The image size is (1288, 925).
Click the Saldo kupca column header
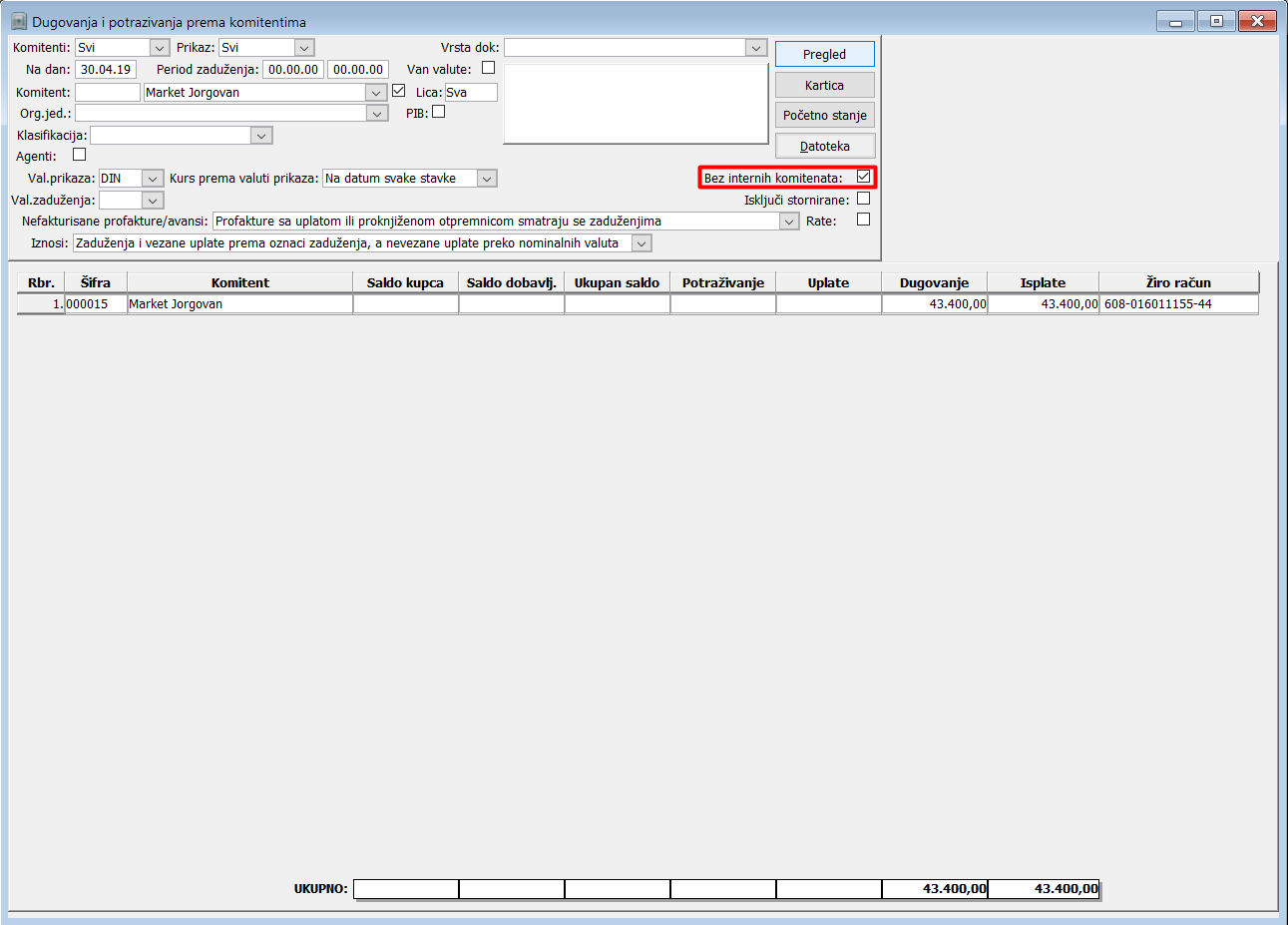tap(405, 282)
